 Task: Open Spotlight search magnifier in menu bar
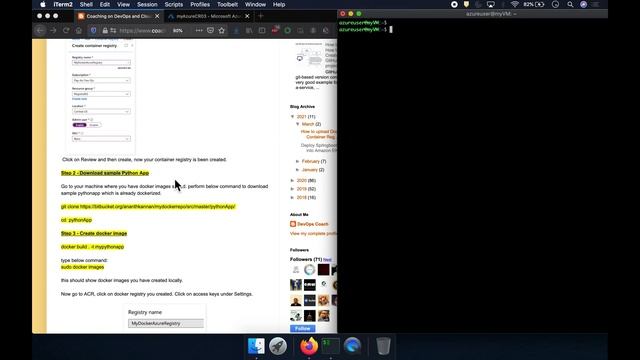tap(570, 4)
